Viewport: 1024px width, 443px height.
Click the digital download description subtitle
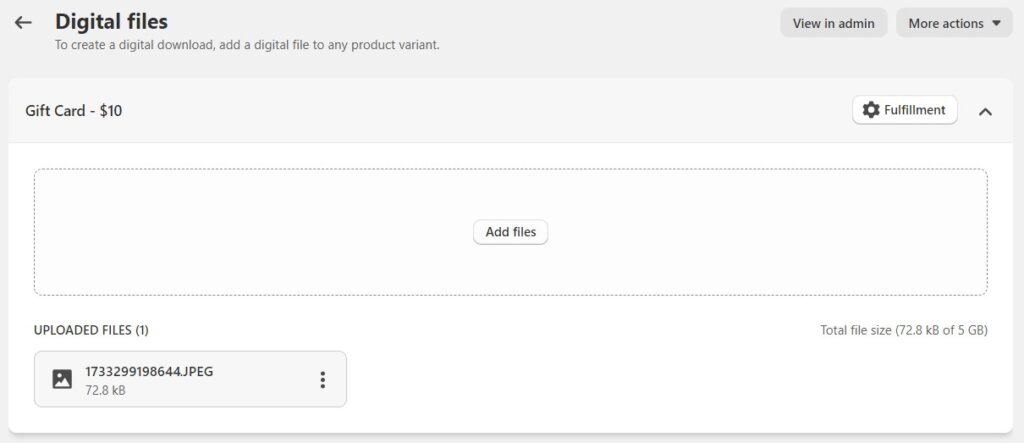click(x=246, y=45)
